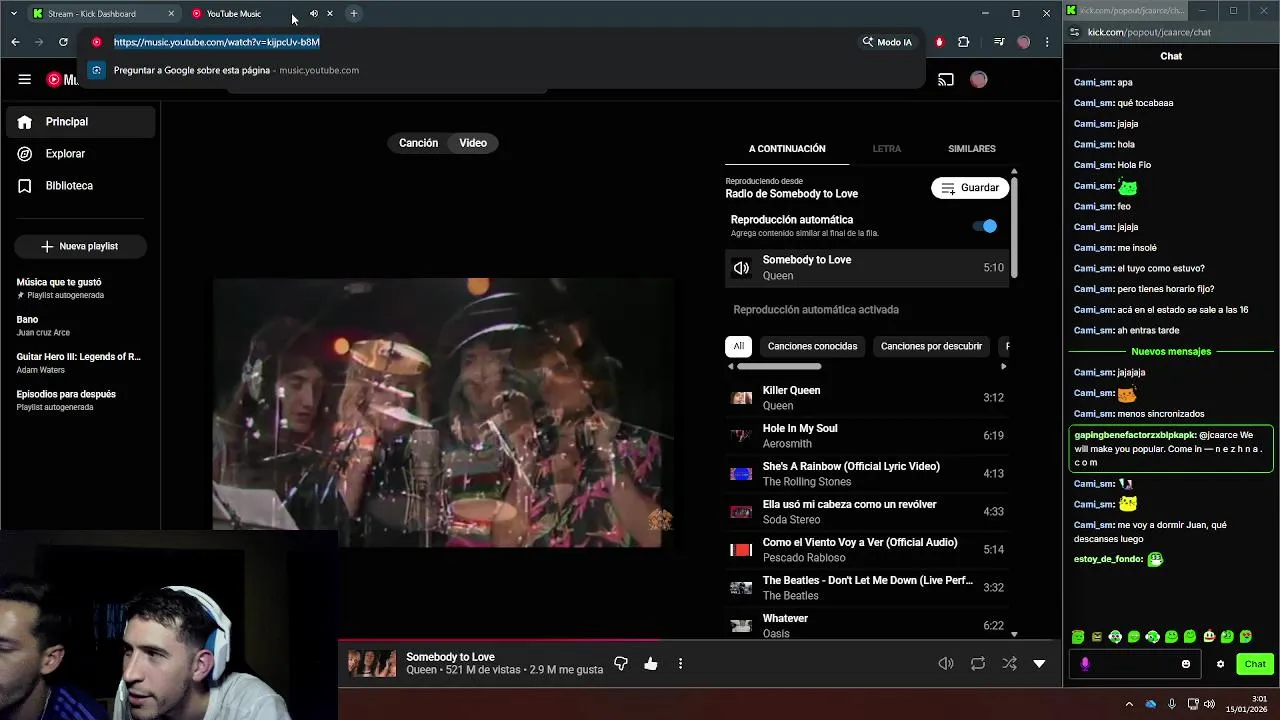
Task: Dislike Somebody to Love with thumbs down
Action: (x=621, y=663)
